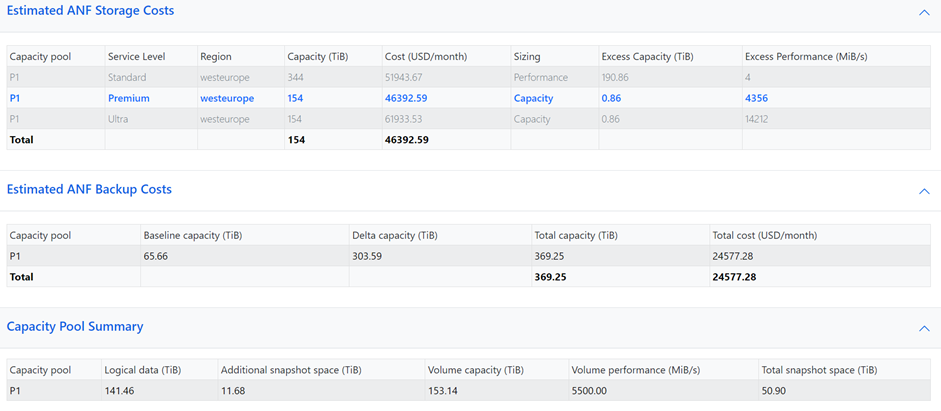Click the Cost (USD/month) column header

click(x=425, y=56)
